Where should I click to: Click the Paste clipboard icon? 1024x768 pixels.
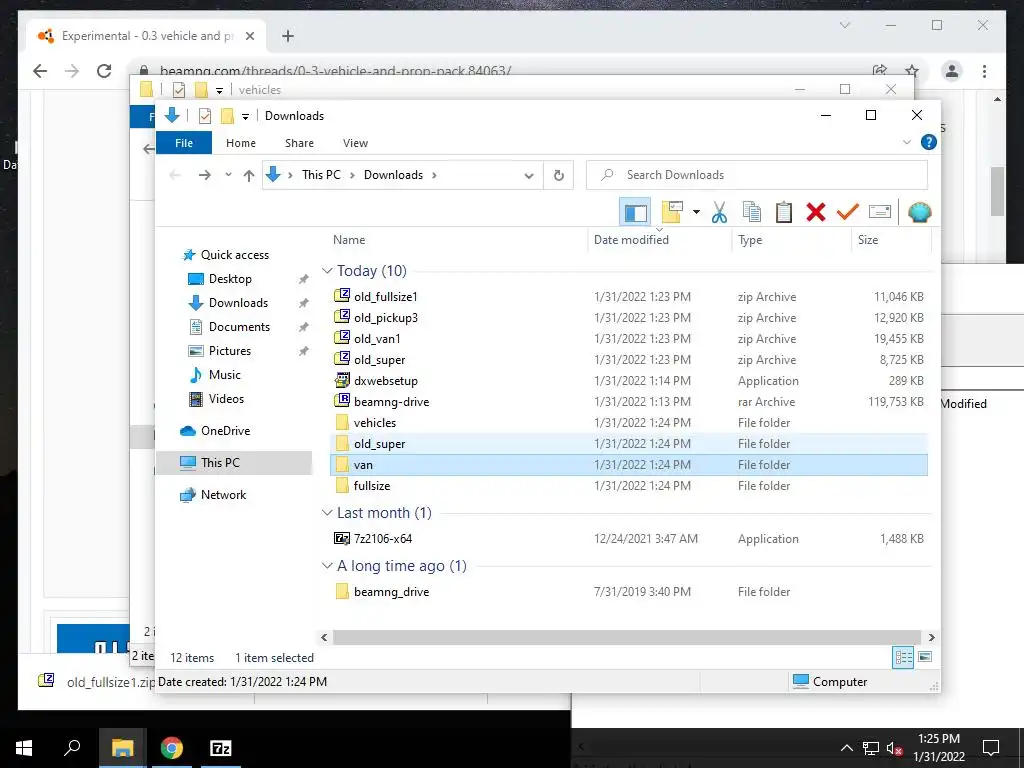click(x=784, y=212)
